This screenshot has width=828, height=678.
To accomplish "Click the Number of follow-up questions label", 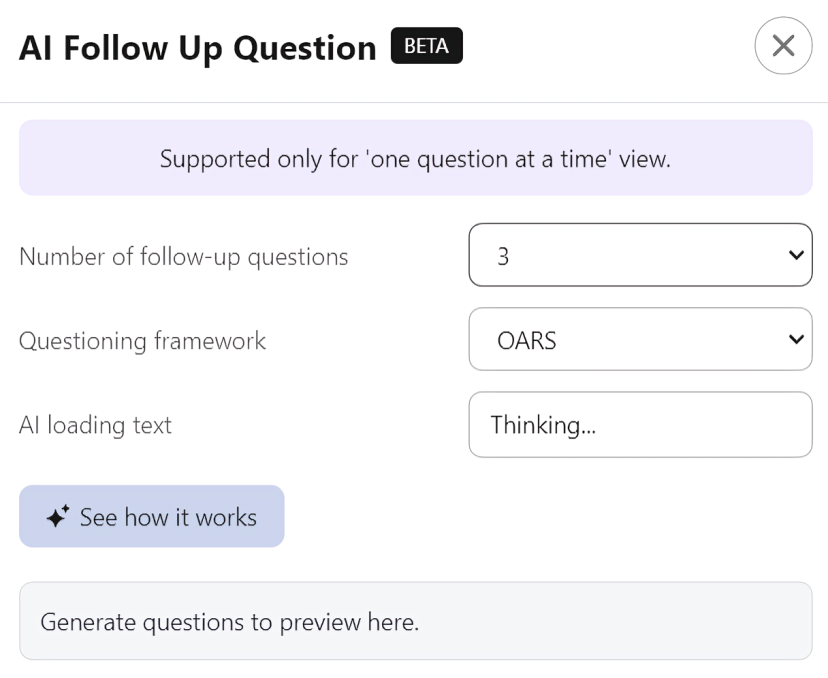I will [184, 257].
